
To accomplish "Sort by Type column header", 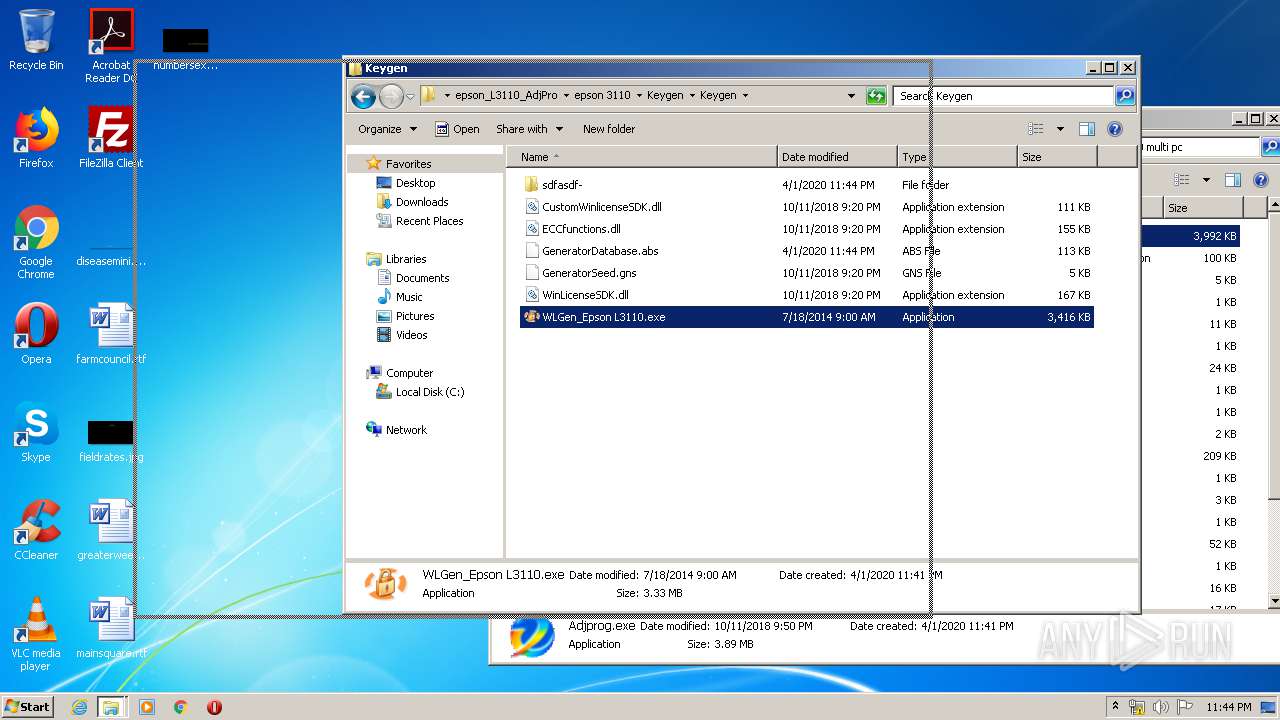I will click(x=957, y=157).
